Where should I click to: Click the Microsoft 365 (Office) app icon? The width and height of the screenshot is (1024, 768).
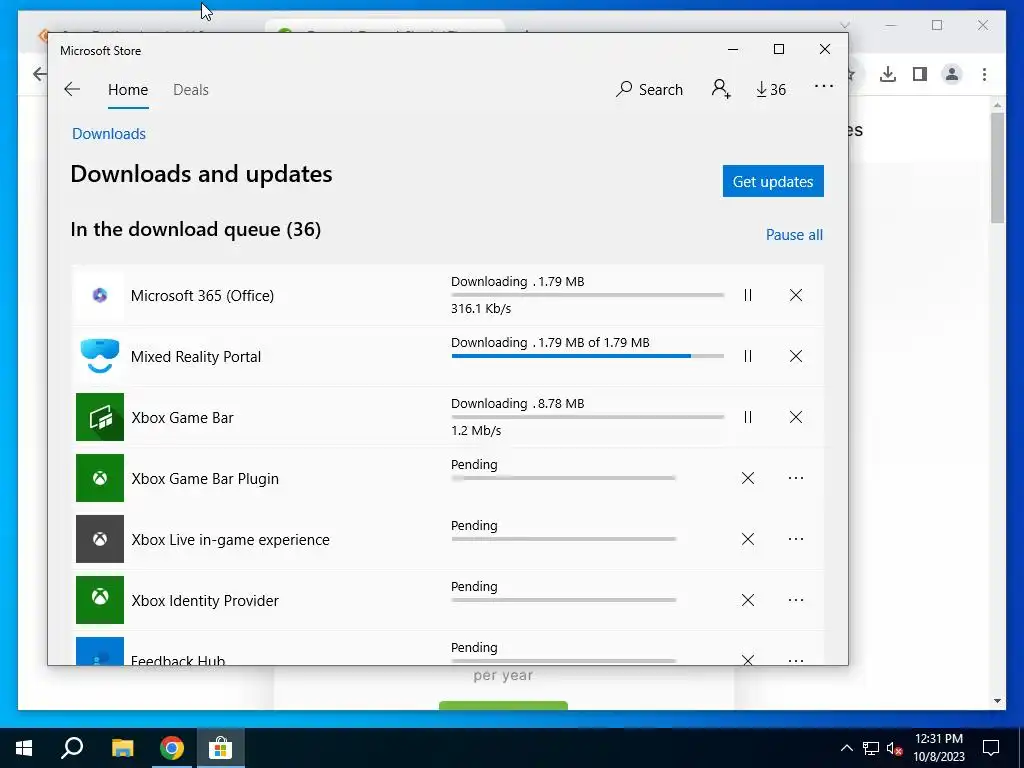[100, 295]
